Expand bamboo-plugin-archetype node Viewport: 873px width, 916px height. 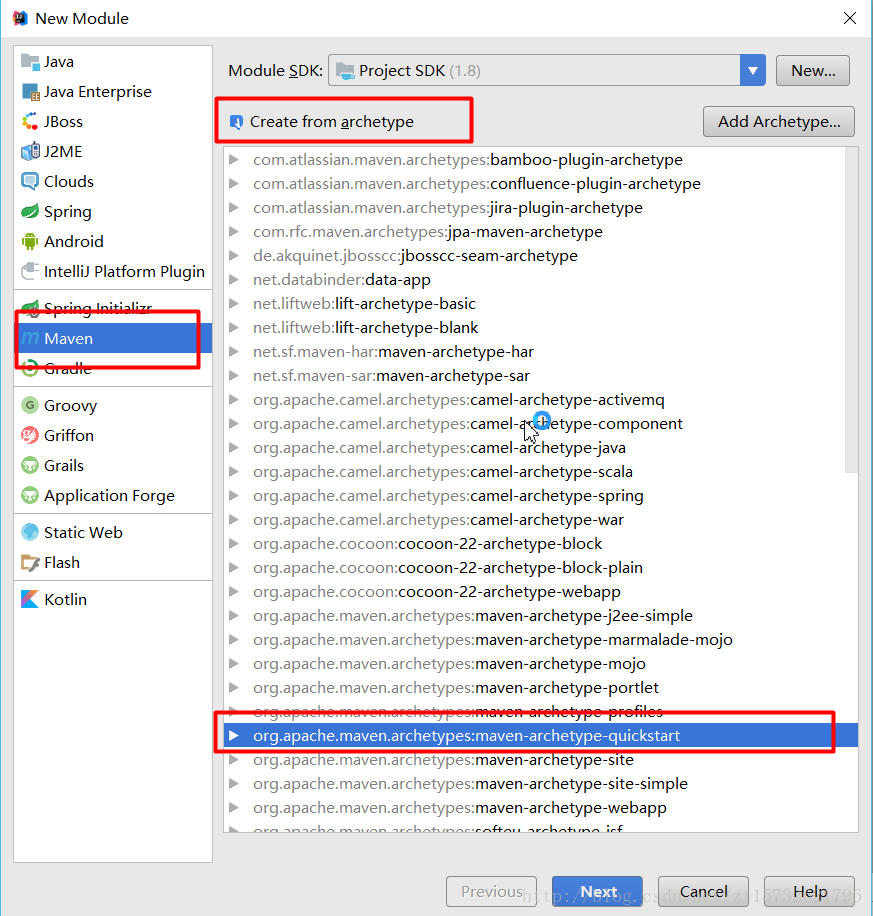[234, 159]
